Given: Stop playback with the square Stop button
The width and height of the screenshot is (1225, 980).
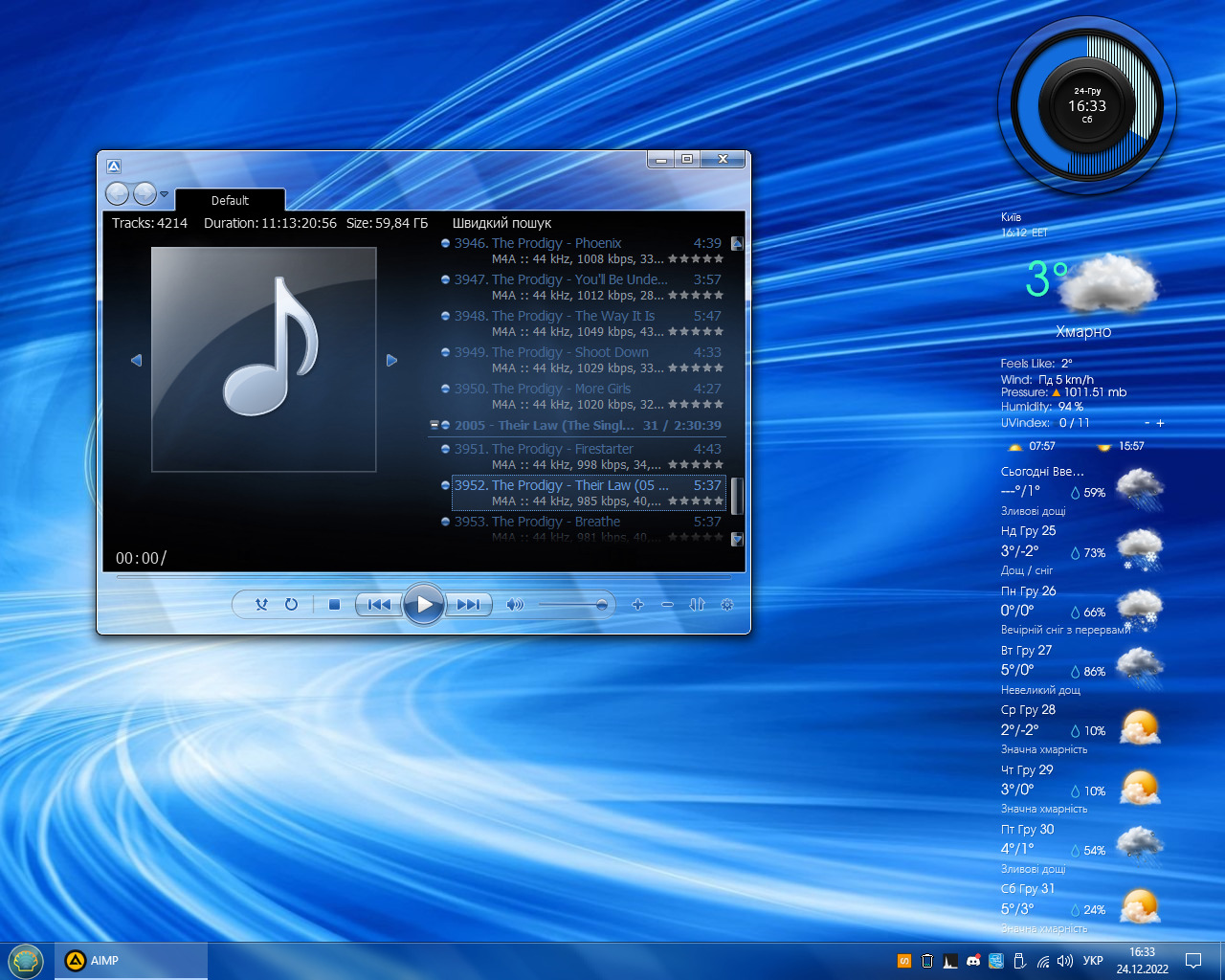Looking at the screenshot, I should point(334,604).
